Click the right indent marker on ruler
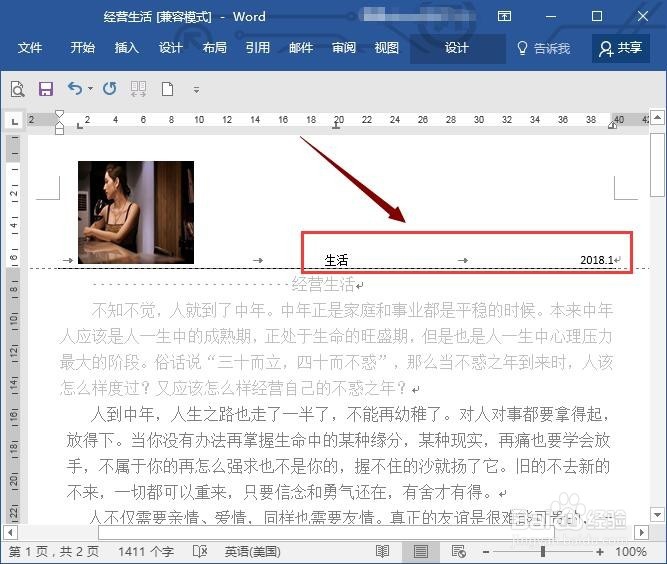This screenshot has width=667, height=564. (612, 125)
